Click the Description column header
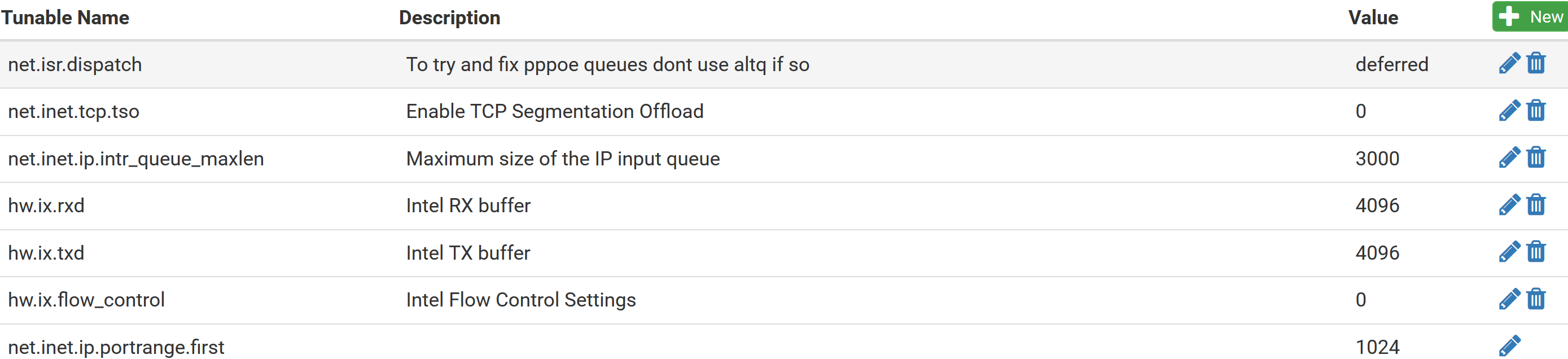1568x359 pixels. coord(449,18)
